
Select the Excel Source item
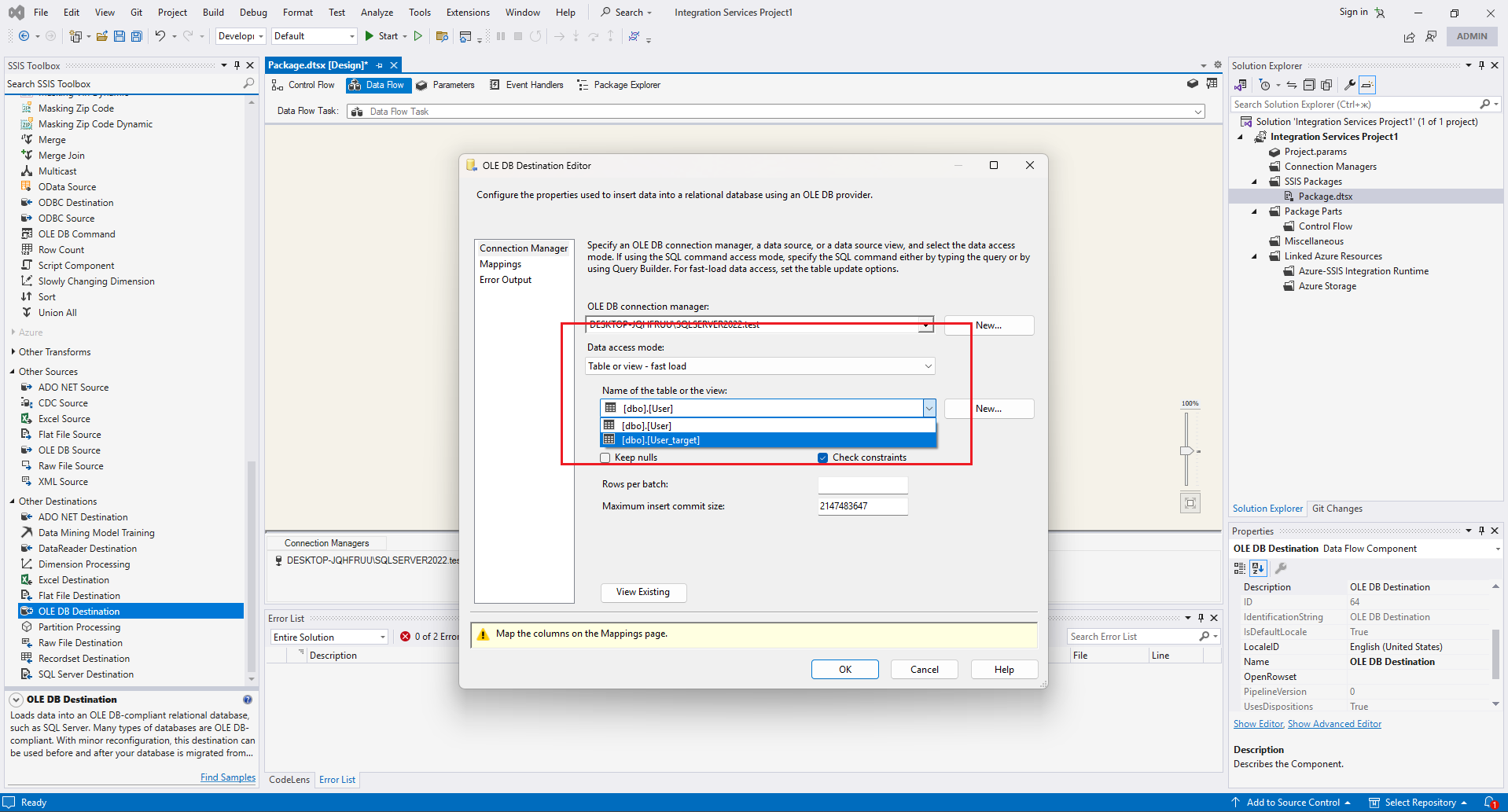[x=64, y=419]
